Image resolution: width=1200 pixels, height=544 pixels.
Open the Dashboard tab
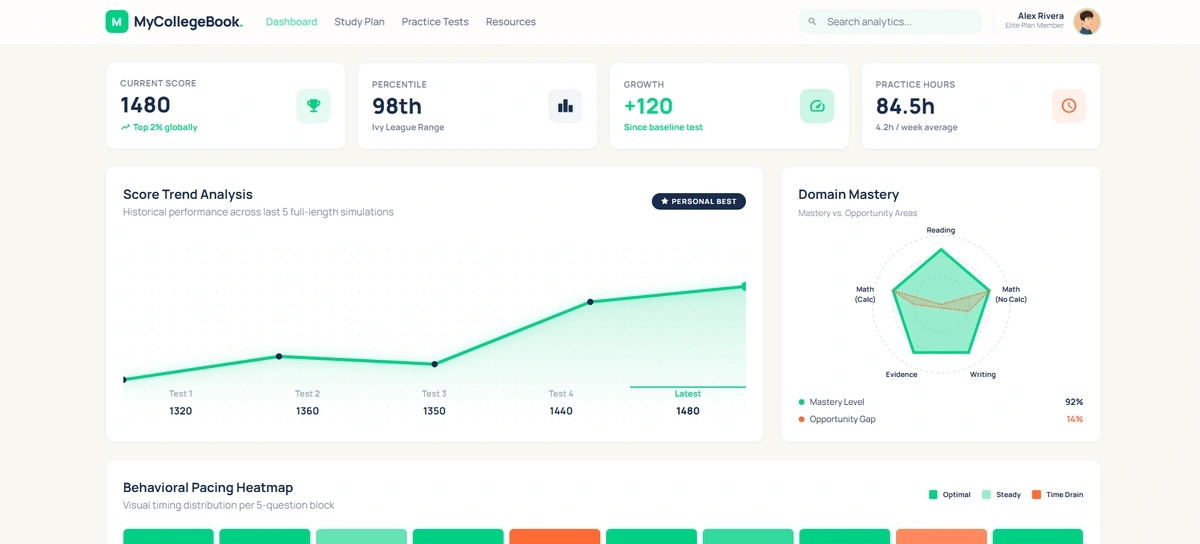(291, 22)
